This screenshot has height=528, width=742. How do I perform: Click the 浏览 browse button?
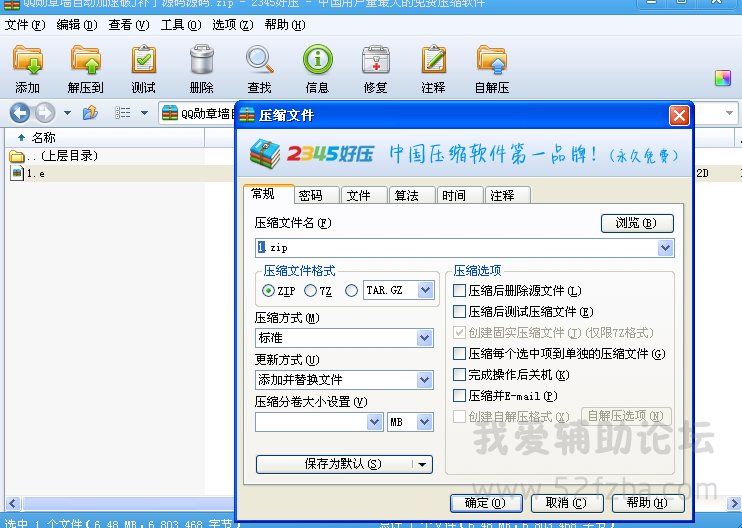point(637,223)
